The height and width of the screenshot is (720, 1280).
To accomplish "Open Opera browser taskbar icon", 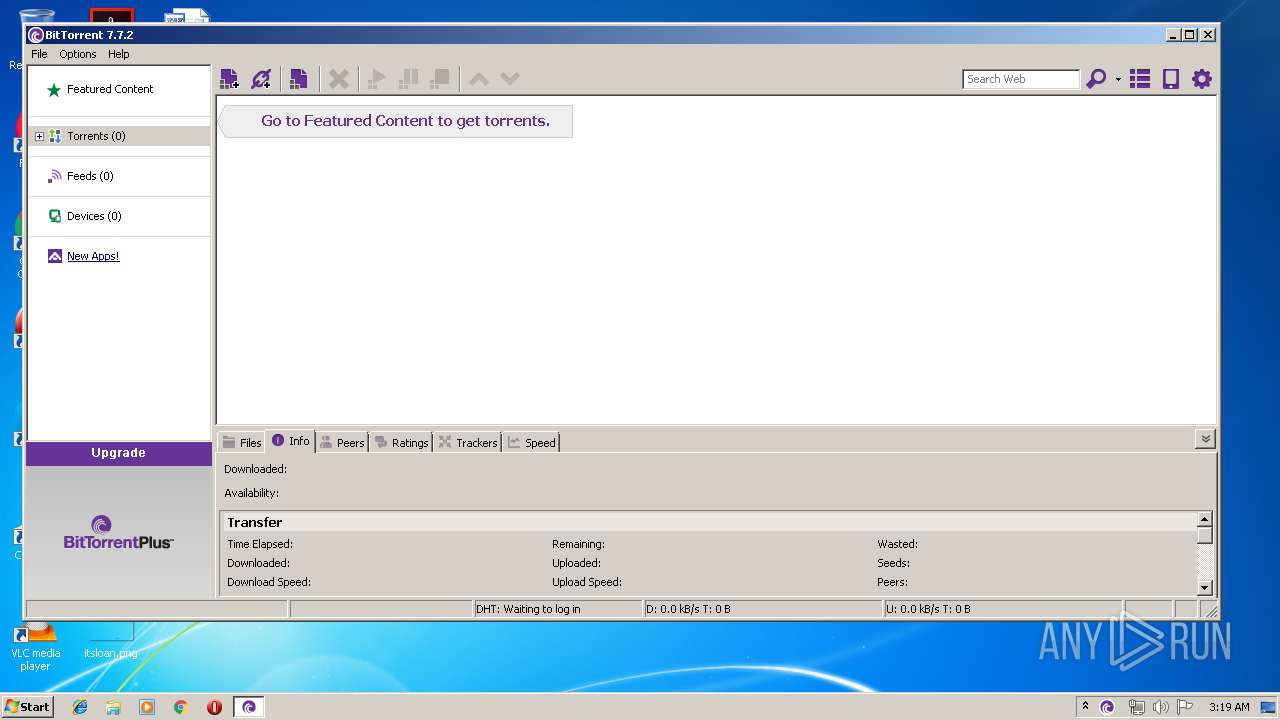I will tap(214, 707).
